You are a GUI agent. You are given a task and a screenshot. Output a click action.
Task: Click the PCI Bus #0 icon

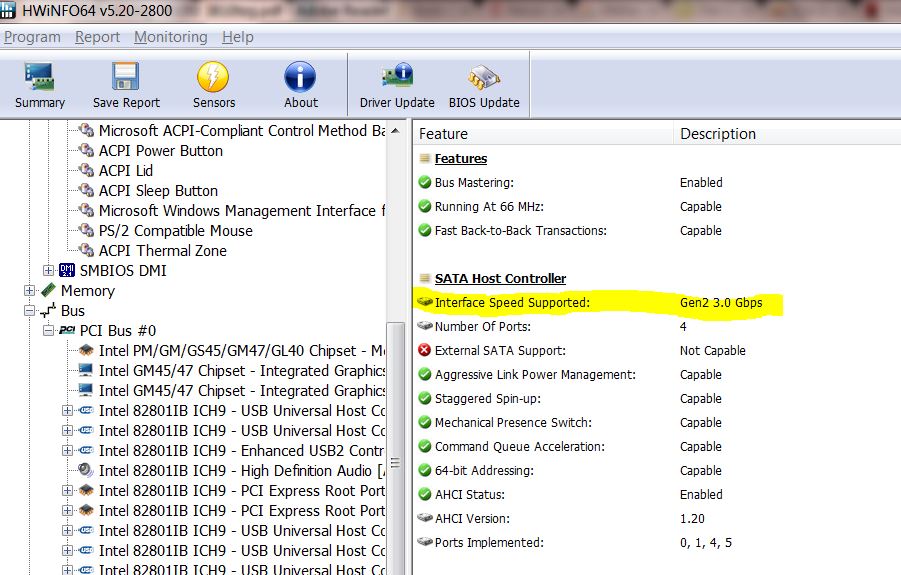click(67, 330)
